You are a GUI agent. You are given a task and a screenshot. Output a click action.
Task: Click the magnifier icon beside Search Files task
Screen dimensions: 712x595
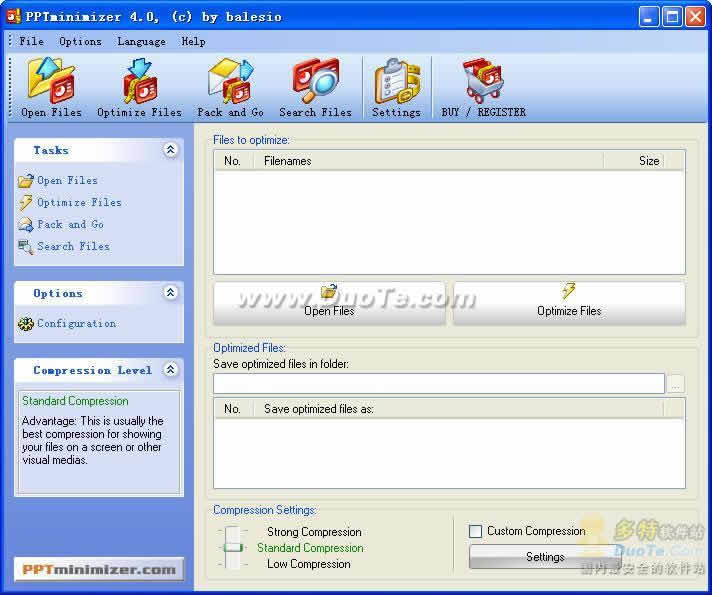25,247
